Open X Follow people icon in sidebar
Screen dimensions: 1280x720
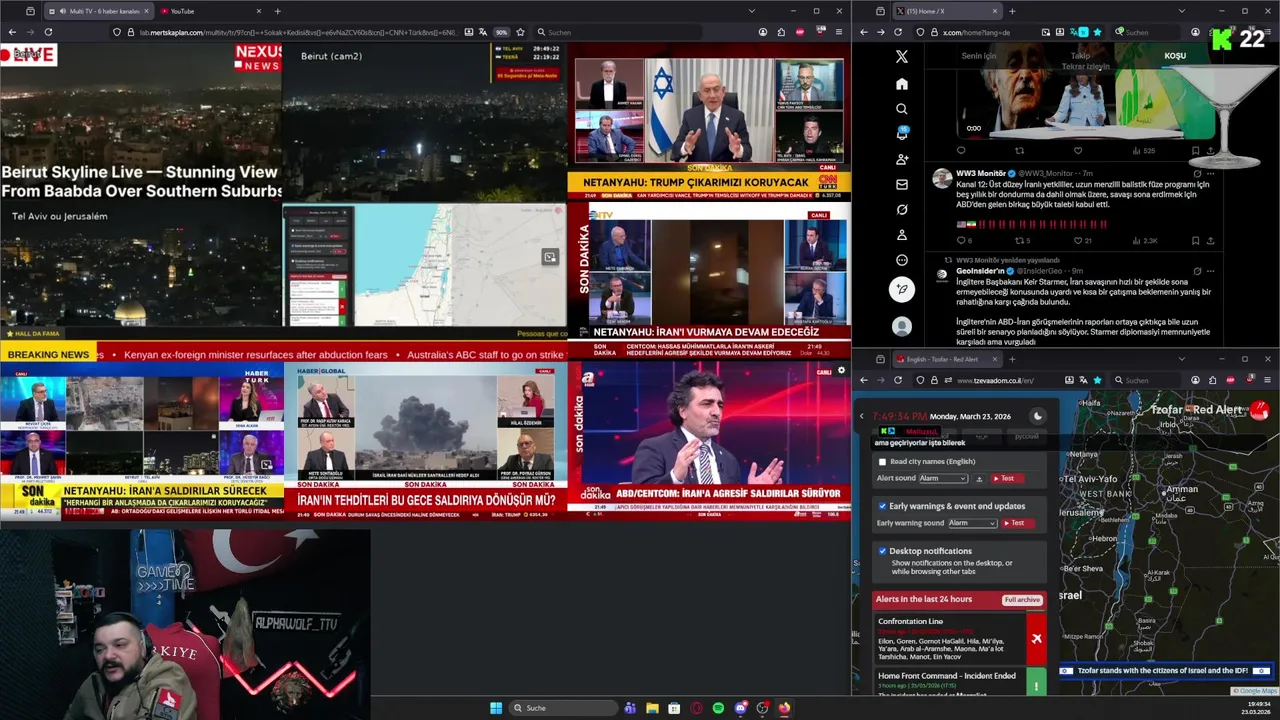point(902,159)
